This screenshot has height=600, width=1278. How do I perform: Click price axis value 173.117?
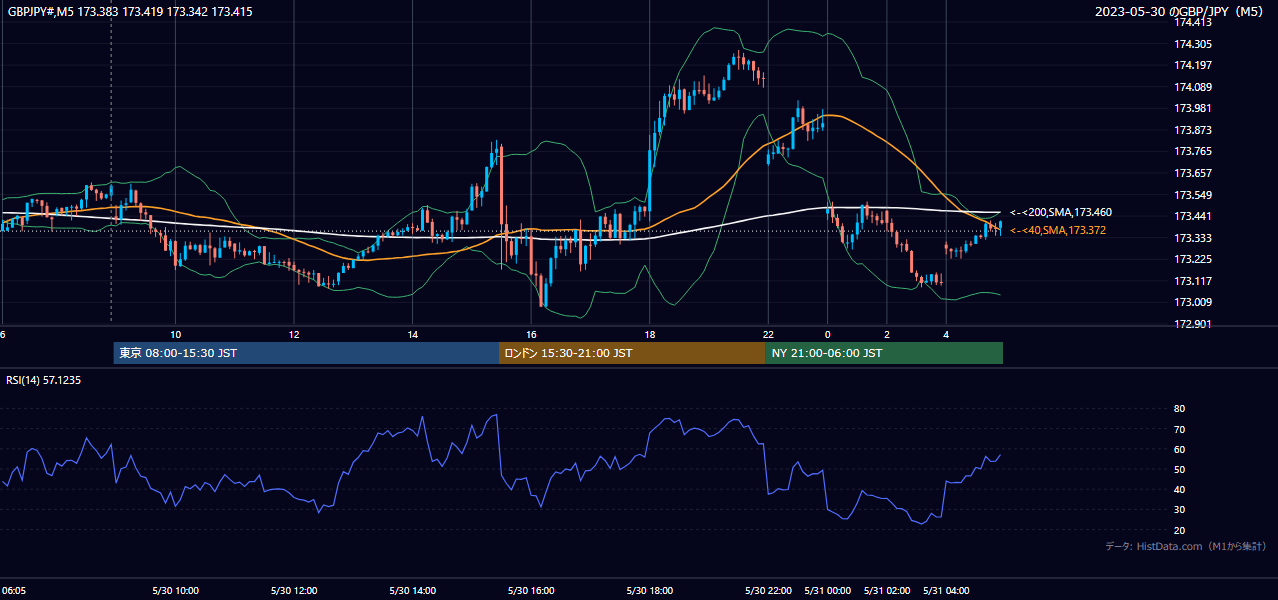pyautogui.click(x=1192, y=281)
